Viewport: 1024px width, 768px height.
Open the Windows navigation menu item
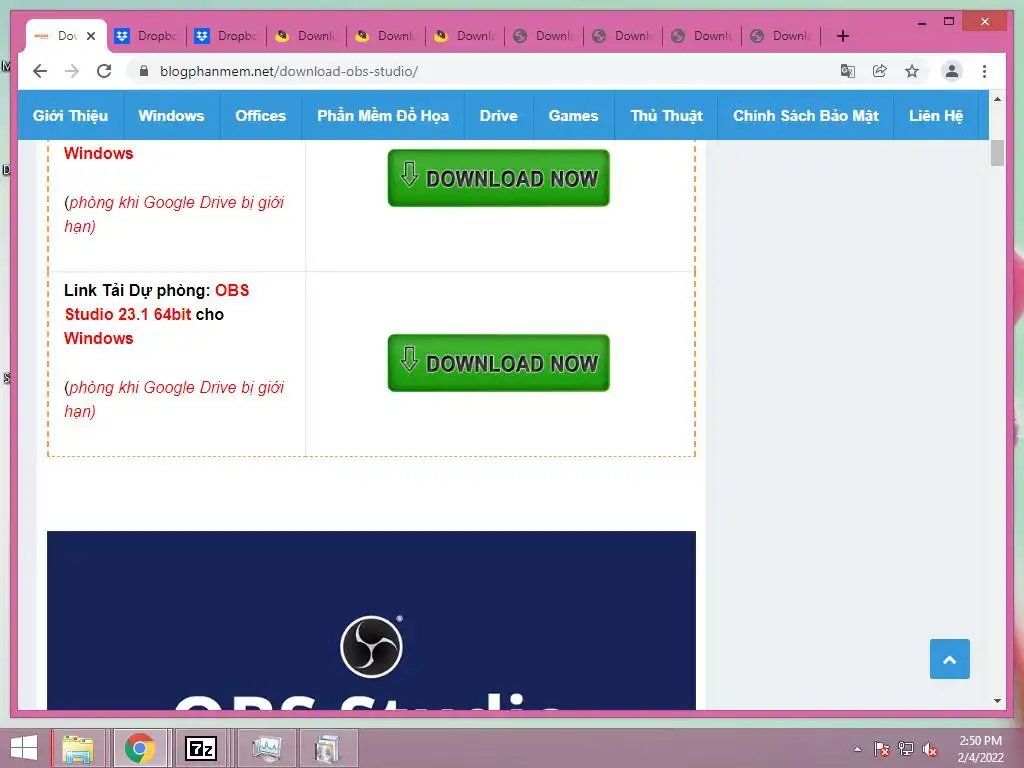pos(171,116)
